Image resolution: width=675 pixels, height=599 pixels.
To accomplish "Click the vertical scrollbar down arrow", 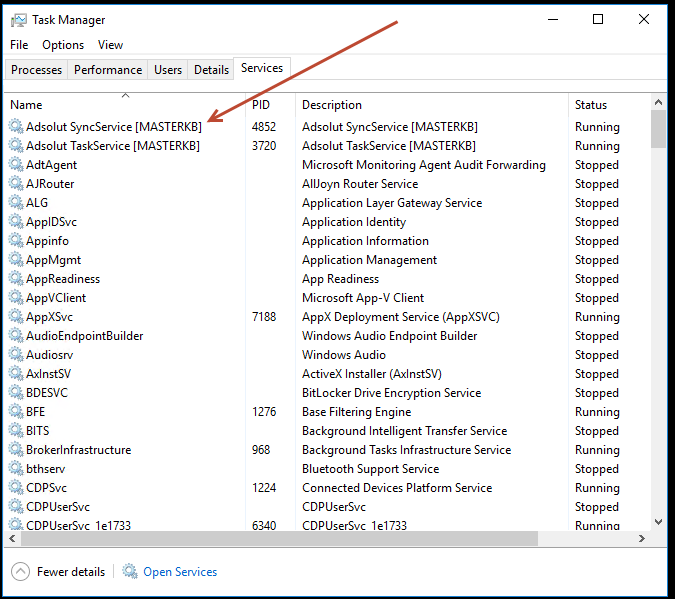I will point(658,521).
